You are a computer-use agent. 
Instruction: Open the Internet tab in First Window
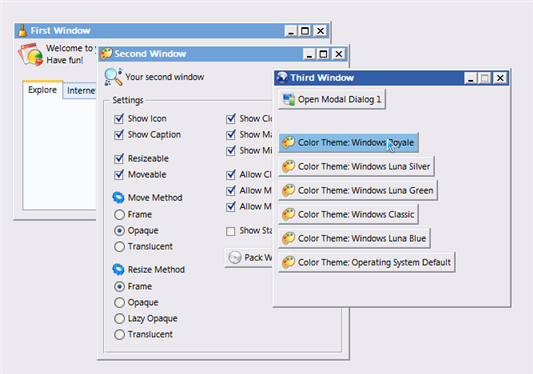(x=81, y=91)
